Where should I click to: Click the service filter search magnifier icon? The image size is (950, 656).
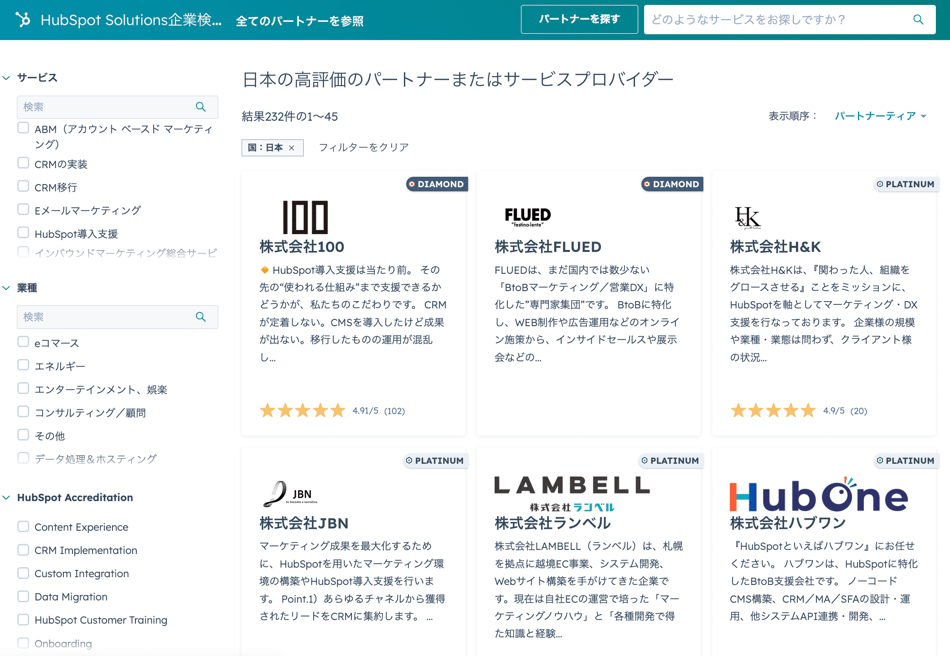point(201,107)
